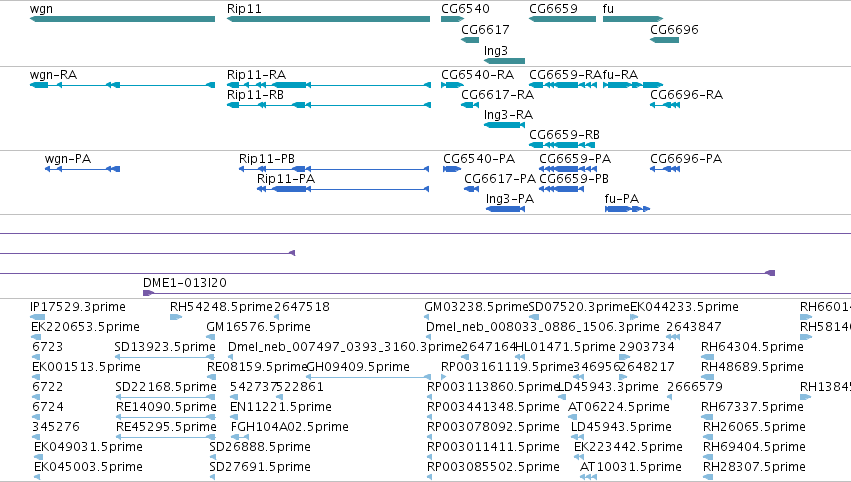This screenshot has width=851, height=482.
Task: Select the wgn-PA protein label
Action: pos(68,159)
